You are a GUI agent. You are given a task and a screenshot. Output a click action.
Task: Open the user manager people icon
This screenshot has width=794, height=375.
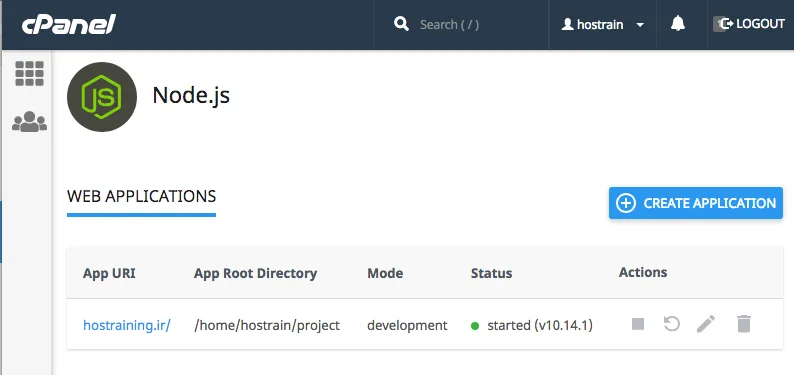[x=29, y=121]
